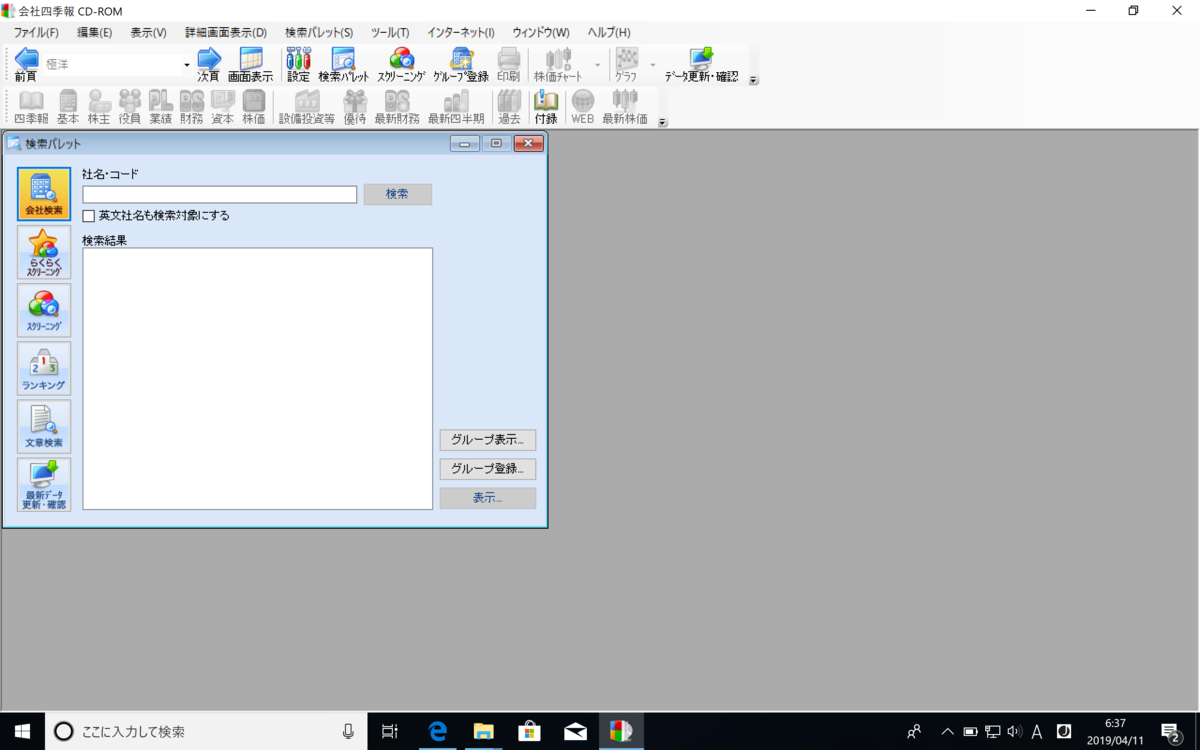Open the 編集(E) menu

[95, 33]
